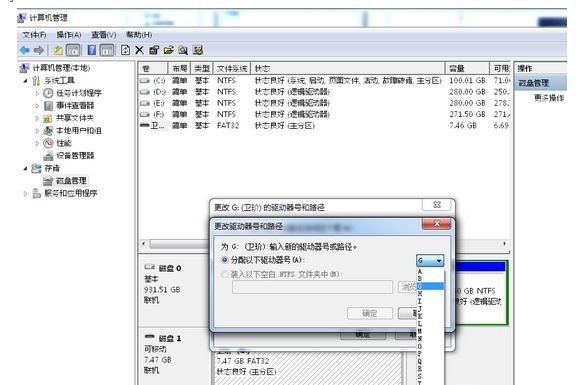
Task: Close the 更改驱动器号和路径 dialog with red X
Action: (436, 224)
